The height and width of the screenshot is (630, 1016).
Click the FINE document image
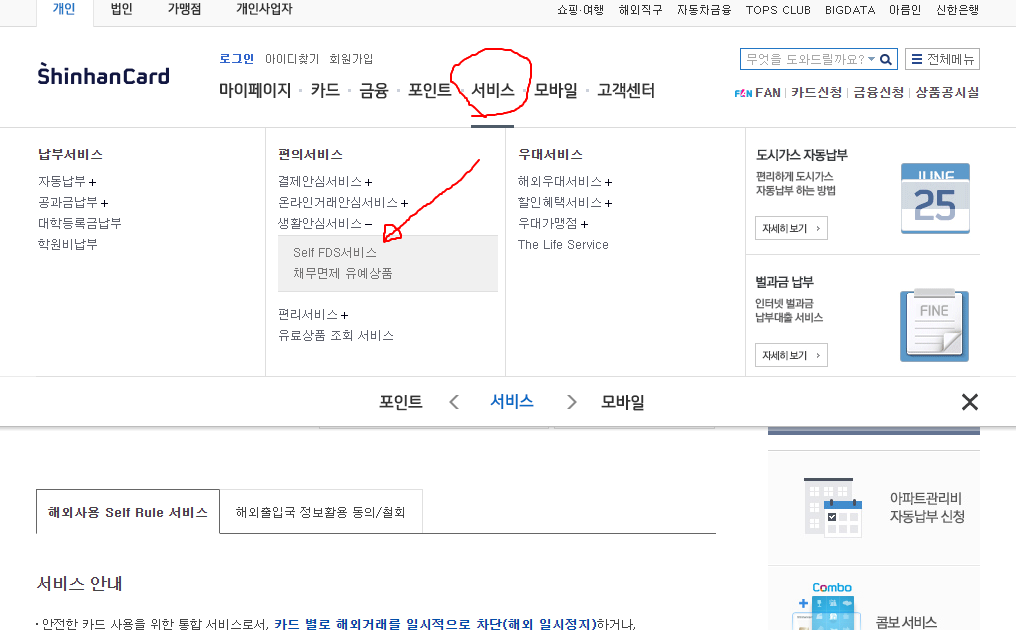coord(934,325)
